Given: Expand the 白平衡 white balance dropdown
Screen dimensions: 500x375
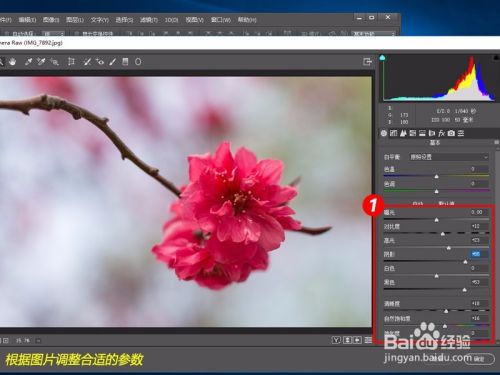Looking at the screenshot, I should (x=449, y=157).
